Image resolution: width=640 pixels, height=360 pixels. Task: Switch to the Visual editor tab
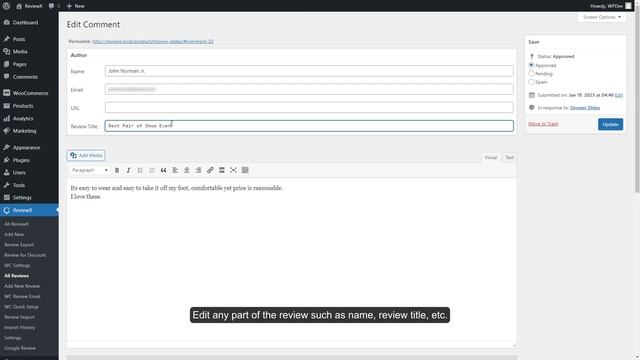tap(491, 158)
